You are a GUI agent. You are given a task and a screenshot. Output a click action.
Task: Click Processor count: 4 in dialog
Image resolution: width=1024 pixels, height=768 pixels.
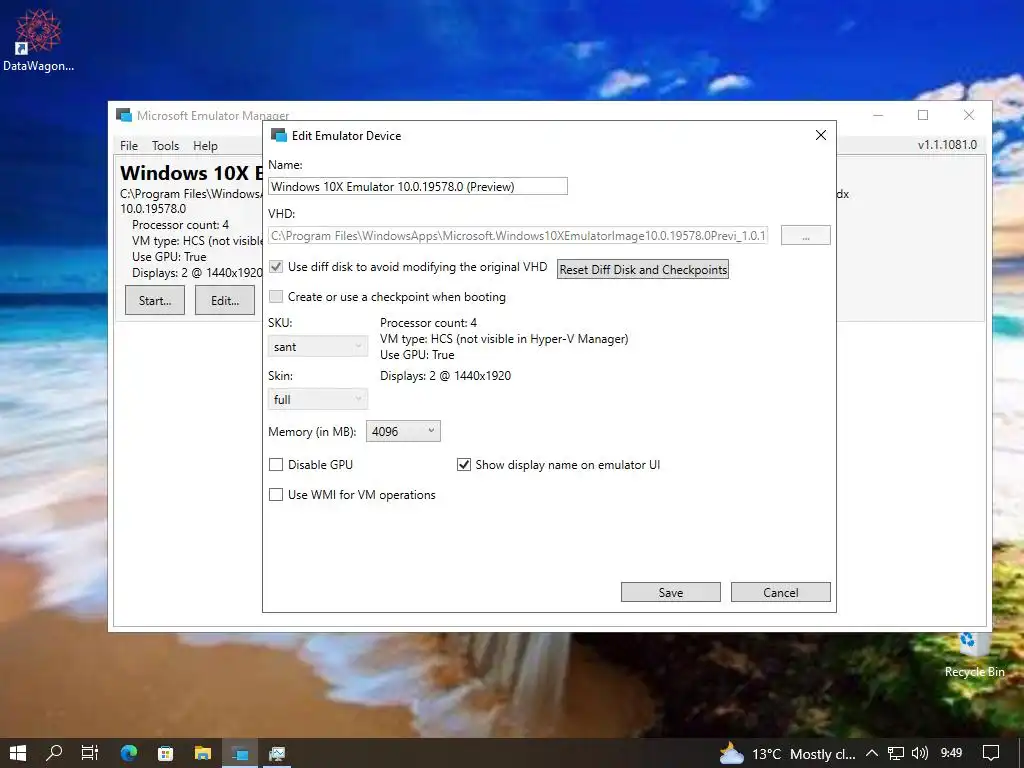(428, 323)
